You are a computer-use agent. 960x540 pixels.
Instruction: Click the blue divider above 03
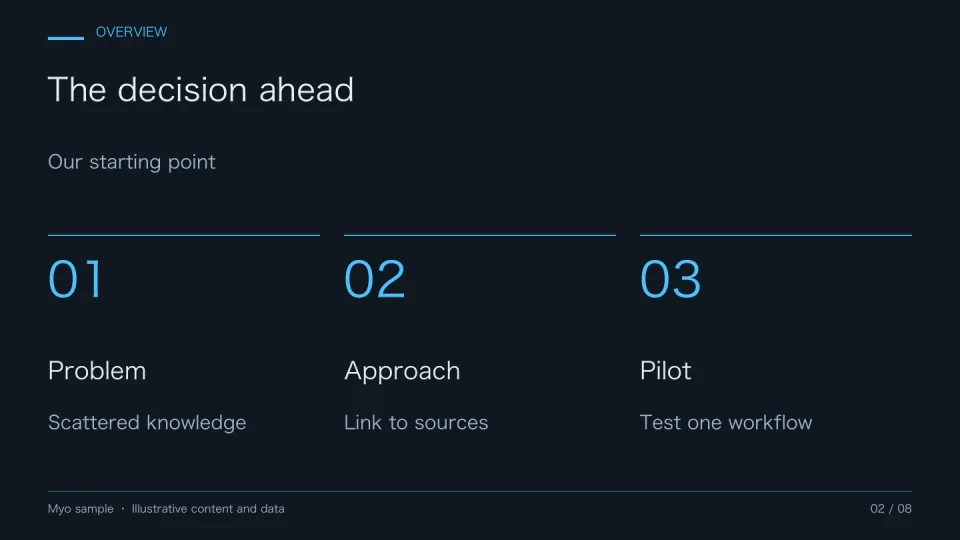(776, 235)
